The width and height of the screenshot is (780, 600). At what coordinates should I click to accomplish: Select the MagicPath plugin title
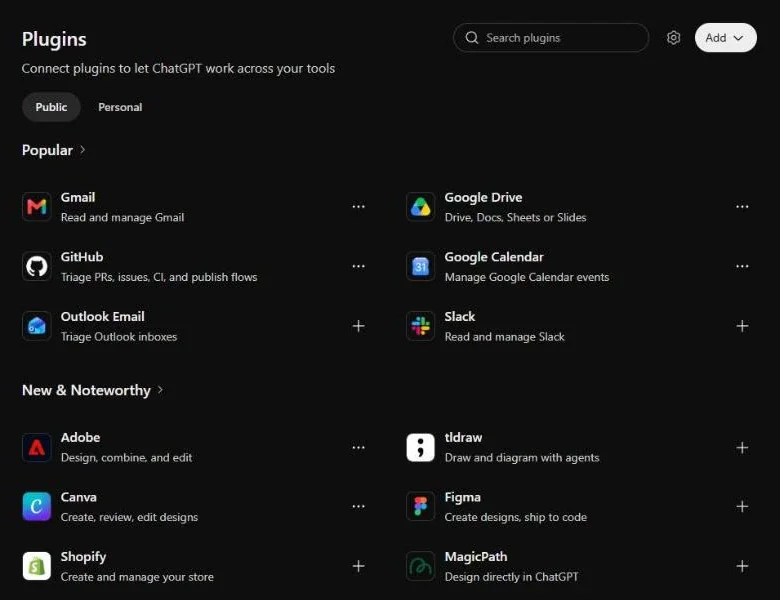476,557
